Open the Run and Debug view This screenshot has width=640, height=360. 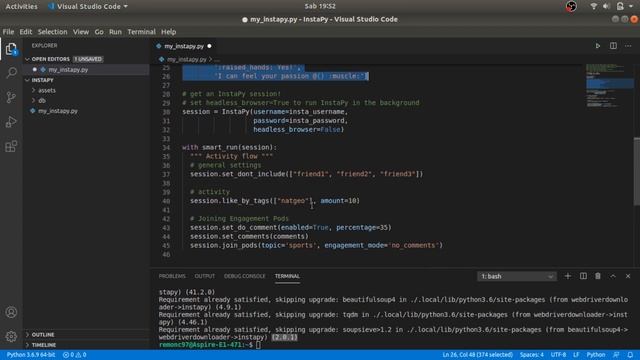tap(11, 122)
